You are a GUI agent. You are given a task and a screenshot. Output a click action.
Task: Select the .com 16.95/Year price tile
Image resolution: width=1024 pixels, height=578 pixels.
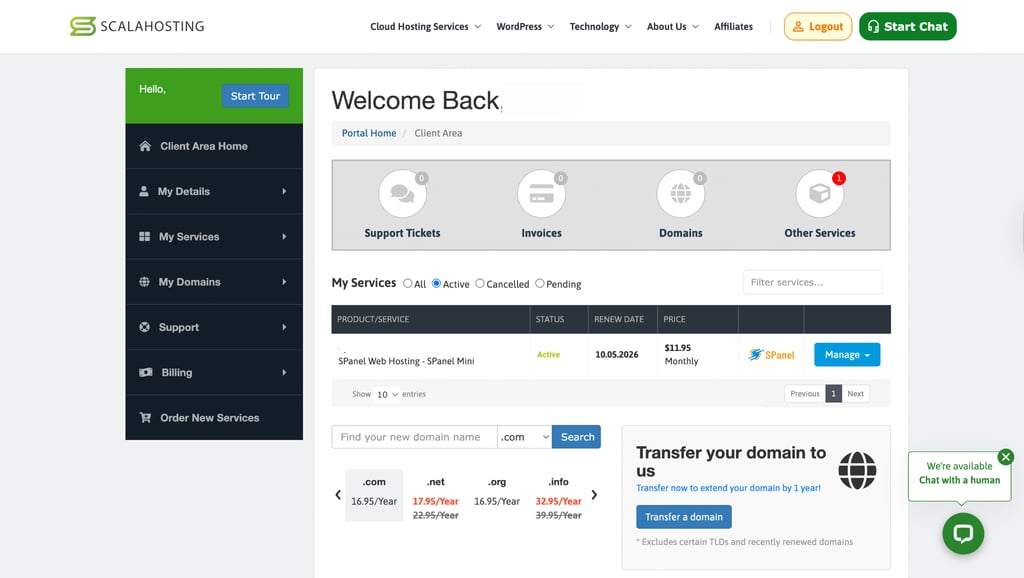tap(374, 495)
